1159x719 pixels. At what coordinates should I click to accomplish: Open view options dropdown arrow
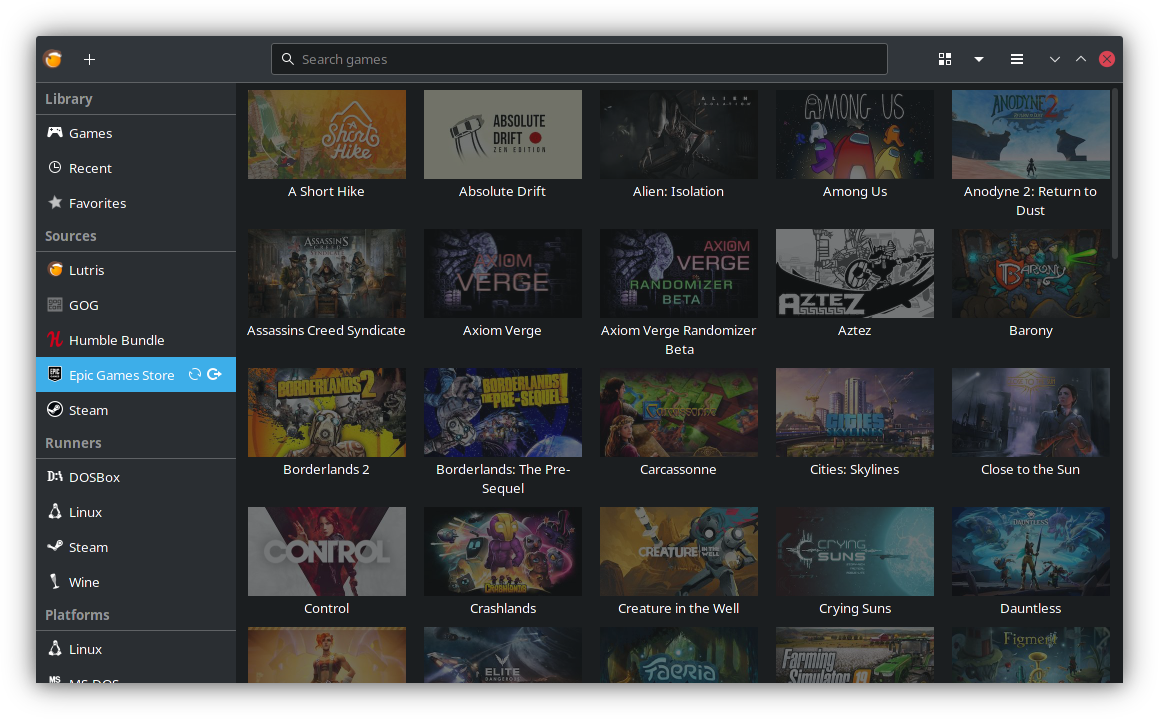[x=979, y=59]
